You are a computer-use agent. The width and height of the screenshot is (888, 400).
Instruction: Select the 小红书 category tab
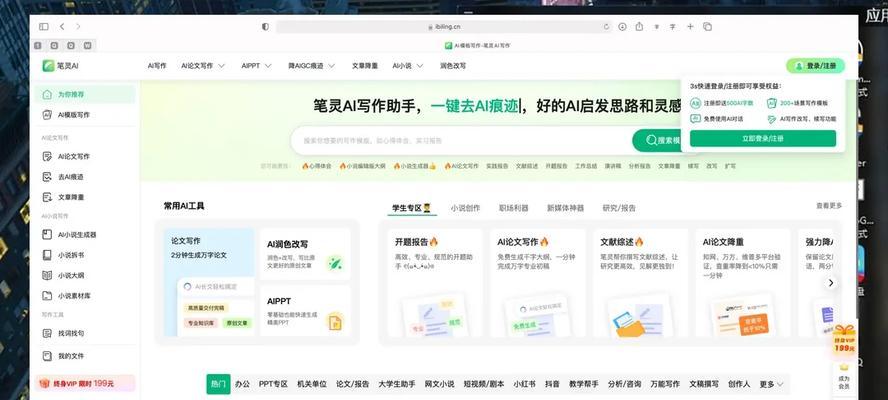pos(525,384)
